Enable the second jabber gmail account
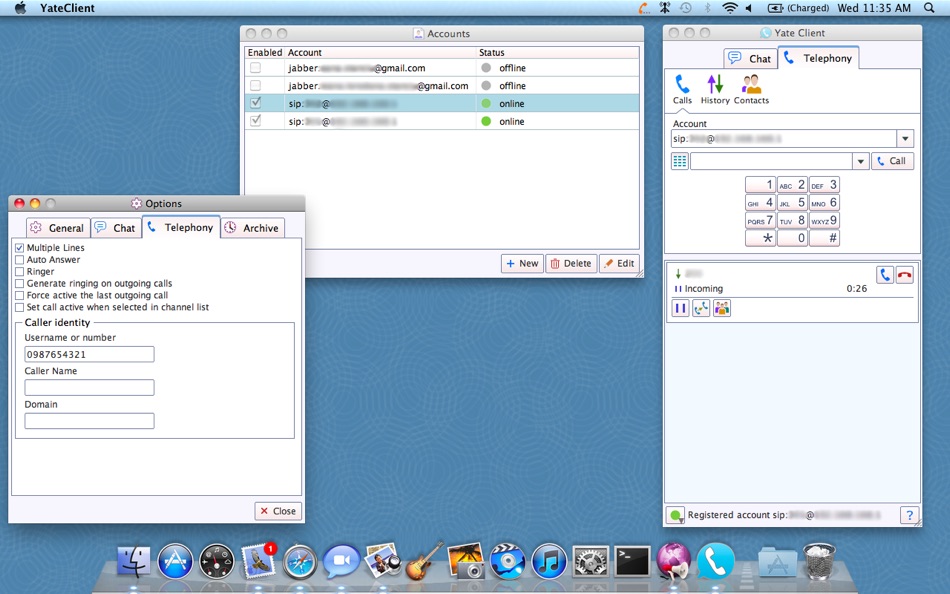This screenshot has width=950, height=594. pyautogui.click(x=256, y=85)
